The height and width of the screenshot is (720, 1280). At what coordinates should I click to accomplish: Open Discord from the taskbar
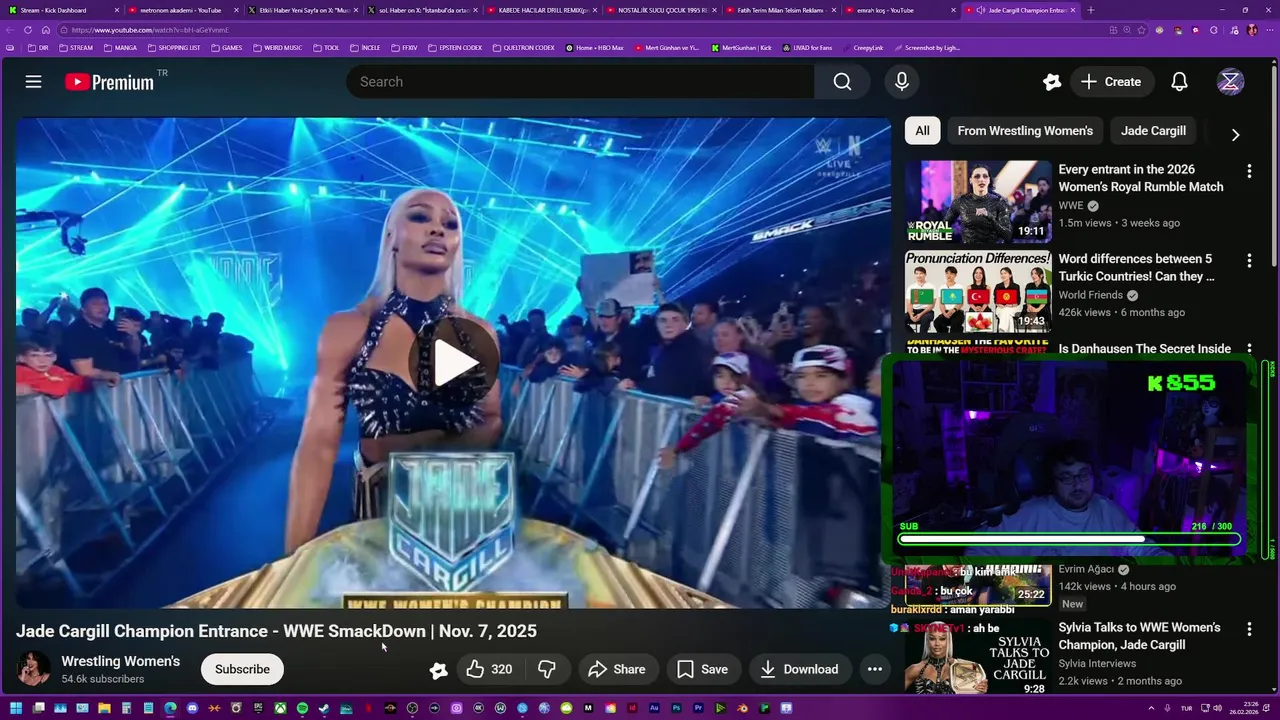pyautogui.click(x=192, y=709)
